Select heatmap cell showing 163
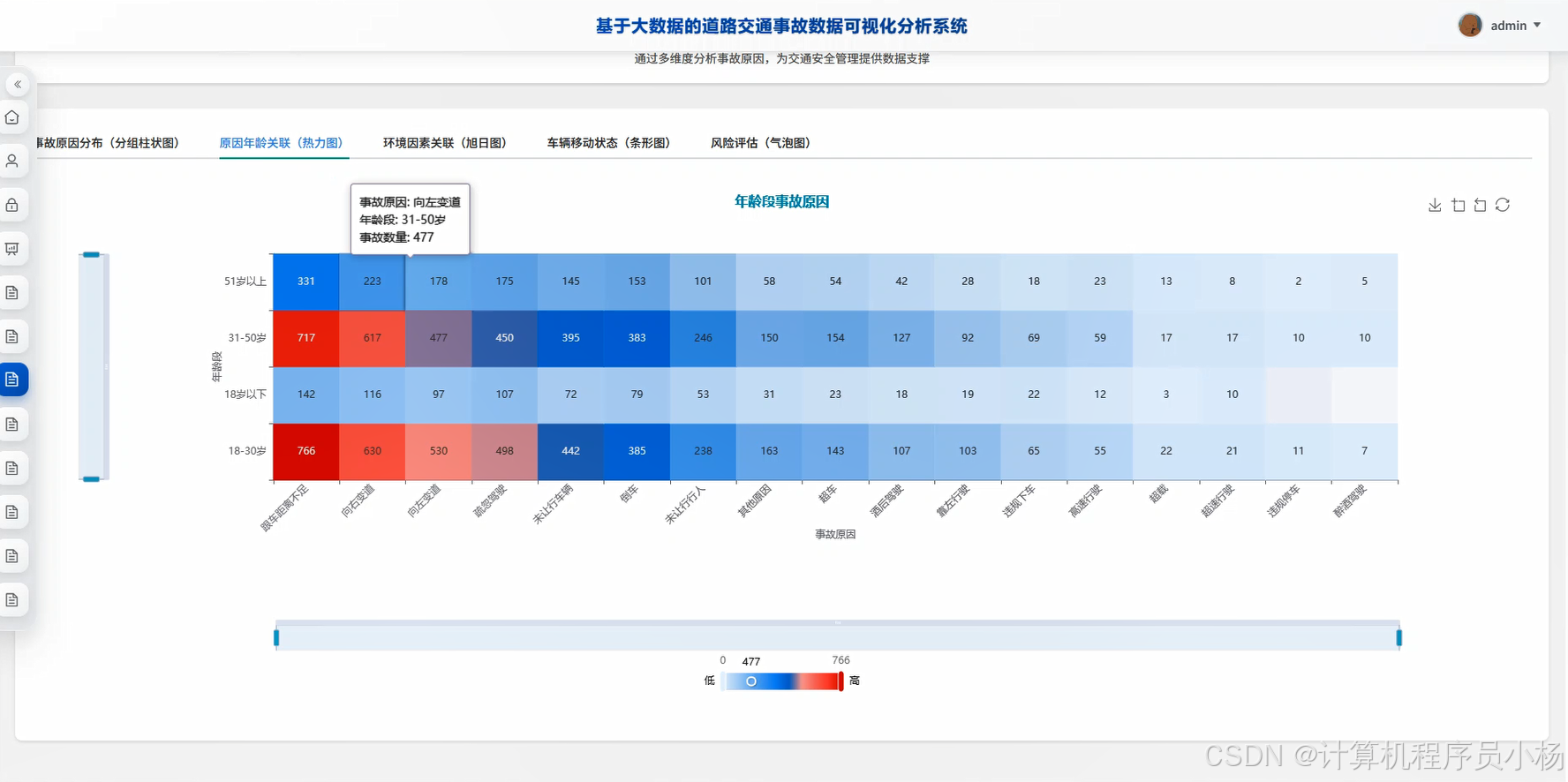Image resolution: width=1568 pixels, height=782 pixels. [769, 451]
